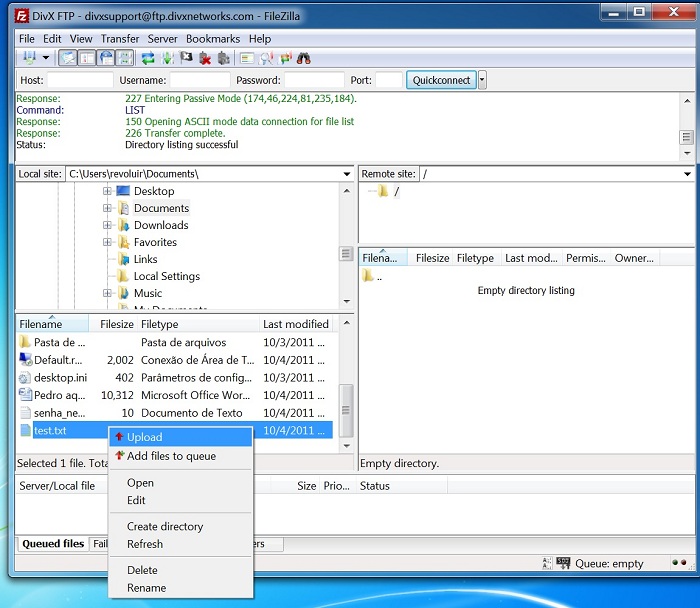Click the binoculars file search icon

[303, 58]
